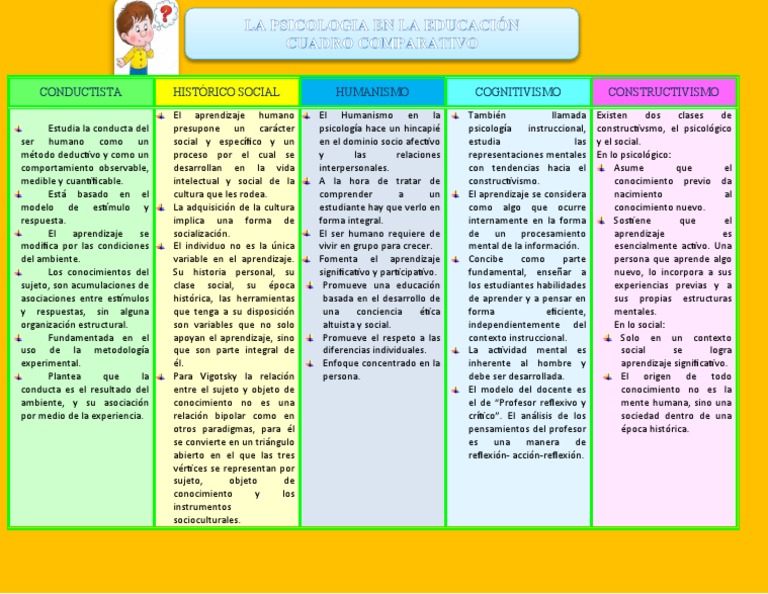Click bullet icon before 'El aprendizaje humano presupone'

[x=161, y=116]
